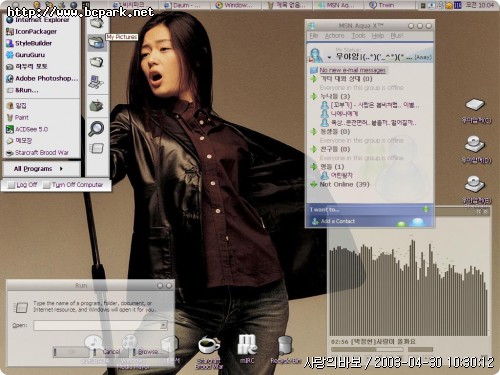
Task: Click Browse... in the Run dialog
Action: (x=147, y=352)
